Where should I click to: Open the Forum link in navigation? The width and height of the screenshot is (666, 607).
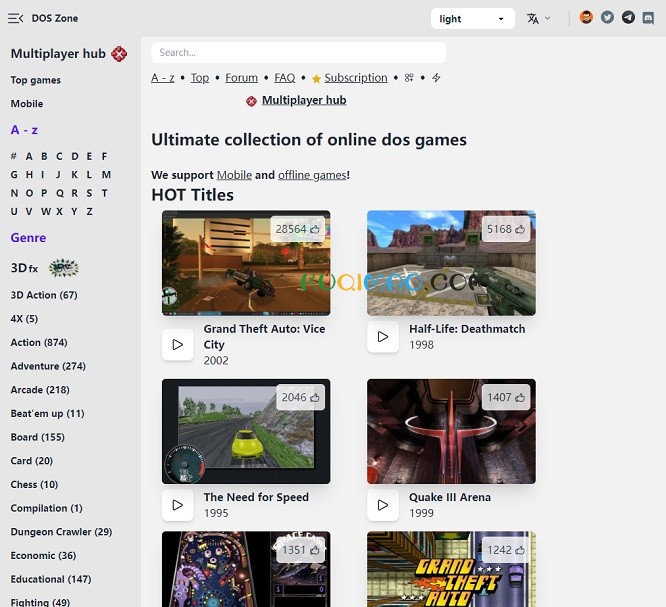[241, 78]
